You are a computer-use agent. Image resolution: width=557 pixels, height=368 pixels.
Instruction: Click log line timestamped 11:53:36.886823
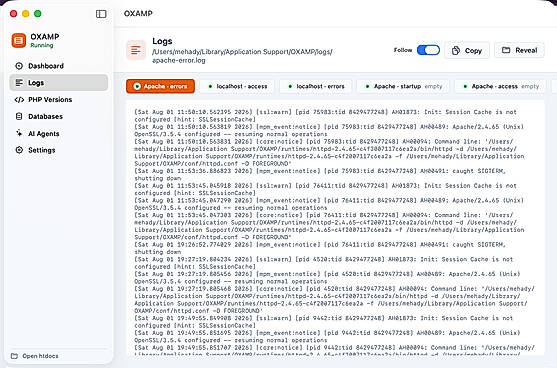pyautogui.click(x=320, y=175)
